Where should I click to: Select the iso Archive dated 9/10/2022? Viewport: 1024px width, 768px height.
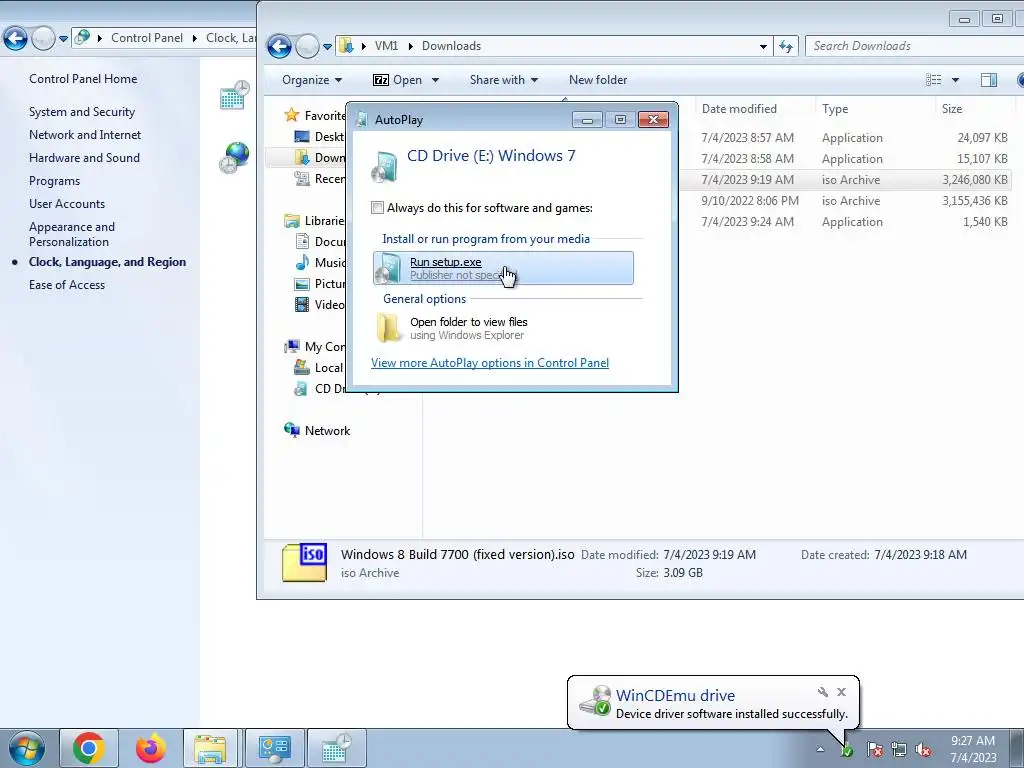tap(847, 200)
